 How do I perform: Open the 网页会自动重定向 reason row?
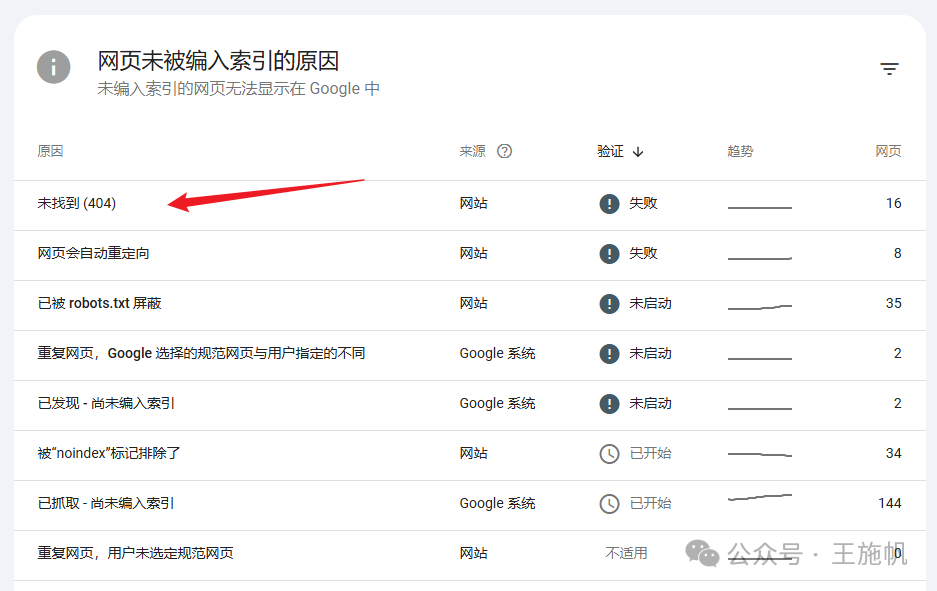[470, 256]
